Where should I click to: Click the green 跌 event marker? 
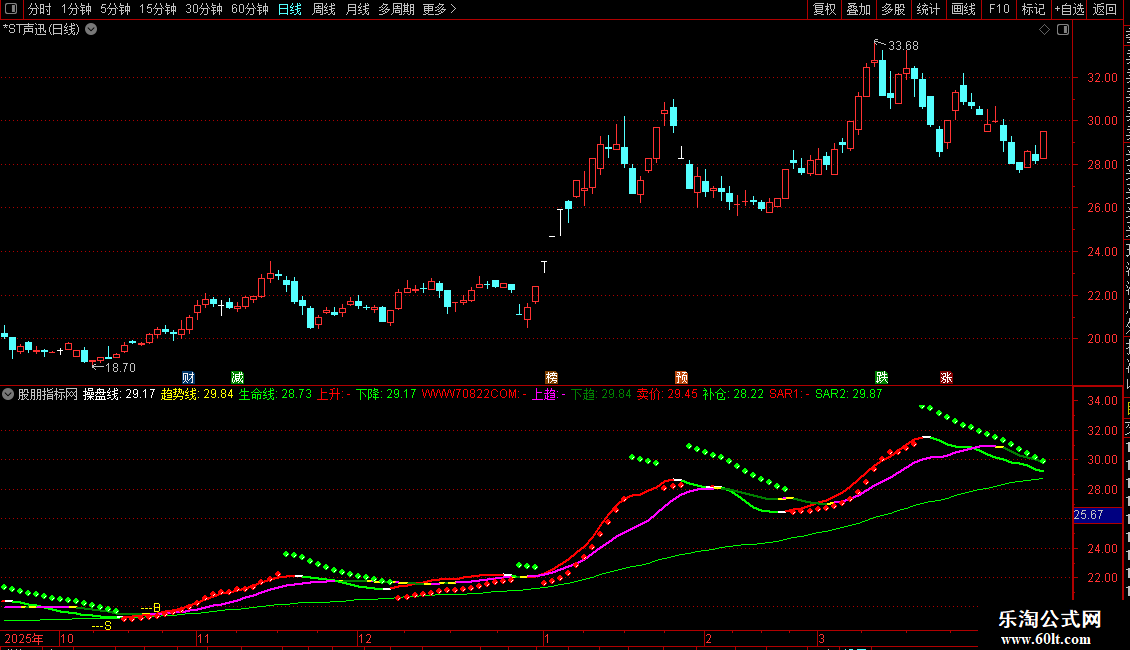pos(881,378)
